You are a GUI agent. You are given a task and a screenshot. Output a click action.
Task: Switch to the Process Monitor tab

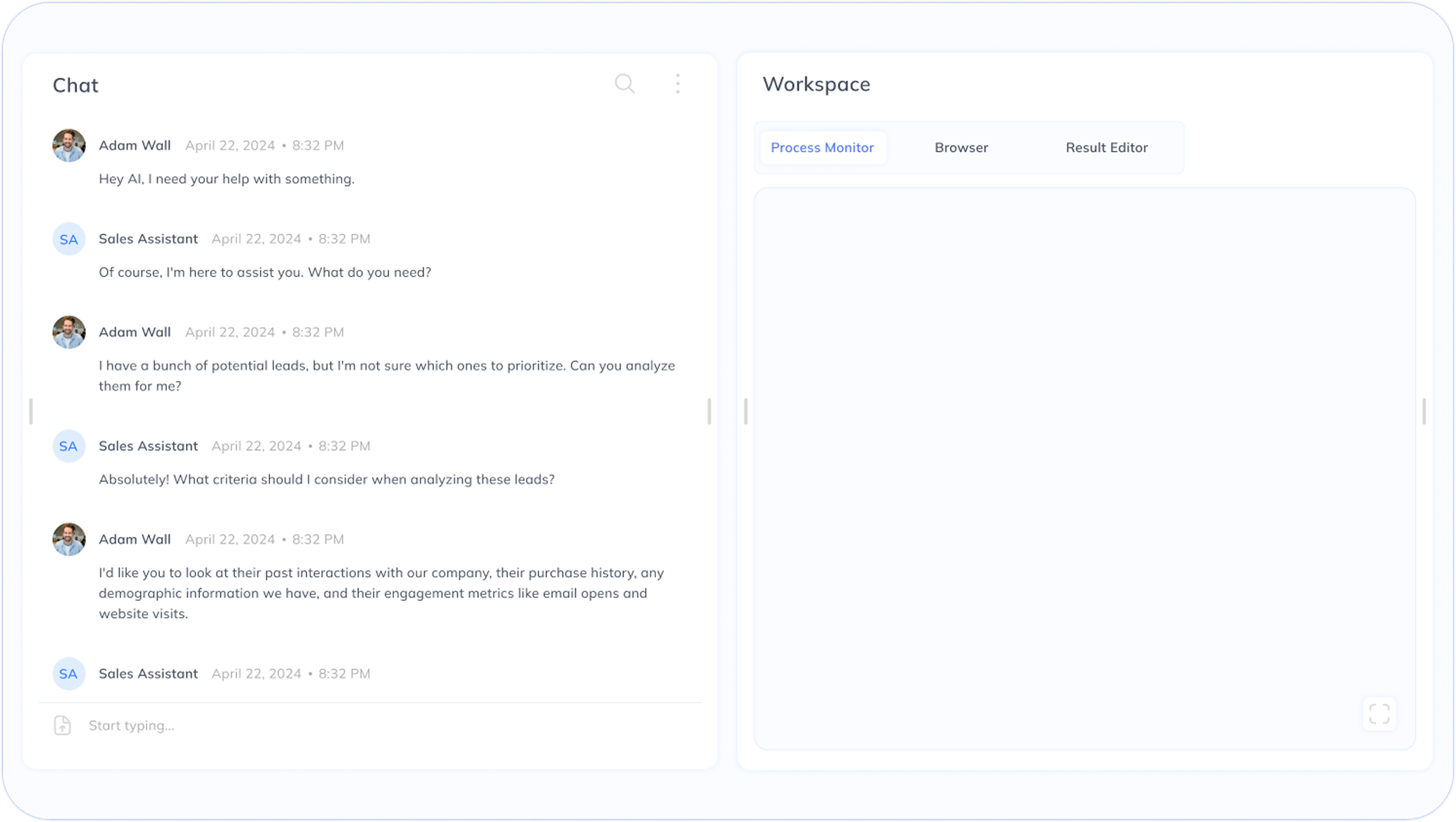[x=822, y=147]
